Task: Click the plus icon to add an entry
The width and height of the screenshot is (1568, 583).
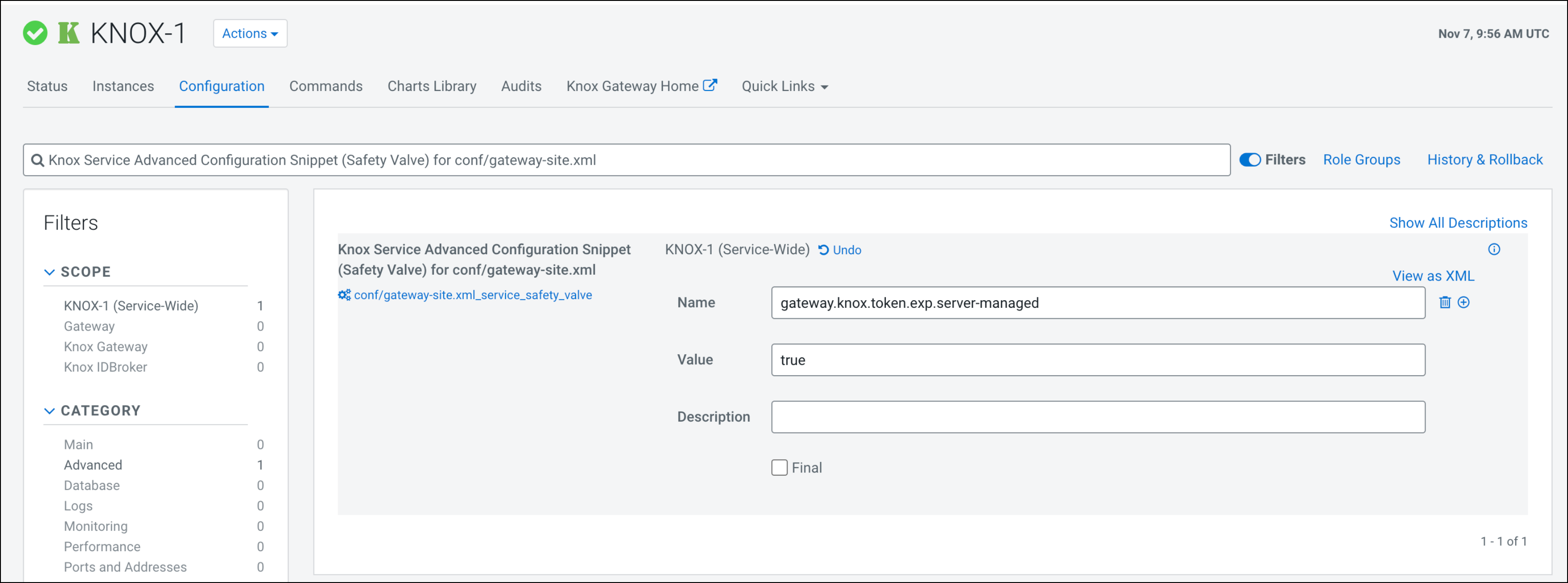Action: pyautogui.click(x=1463, y=302)
